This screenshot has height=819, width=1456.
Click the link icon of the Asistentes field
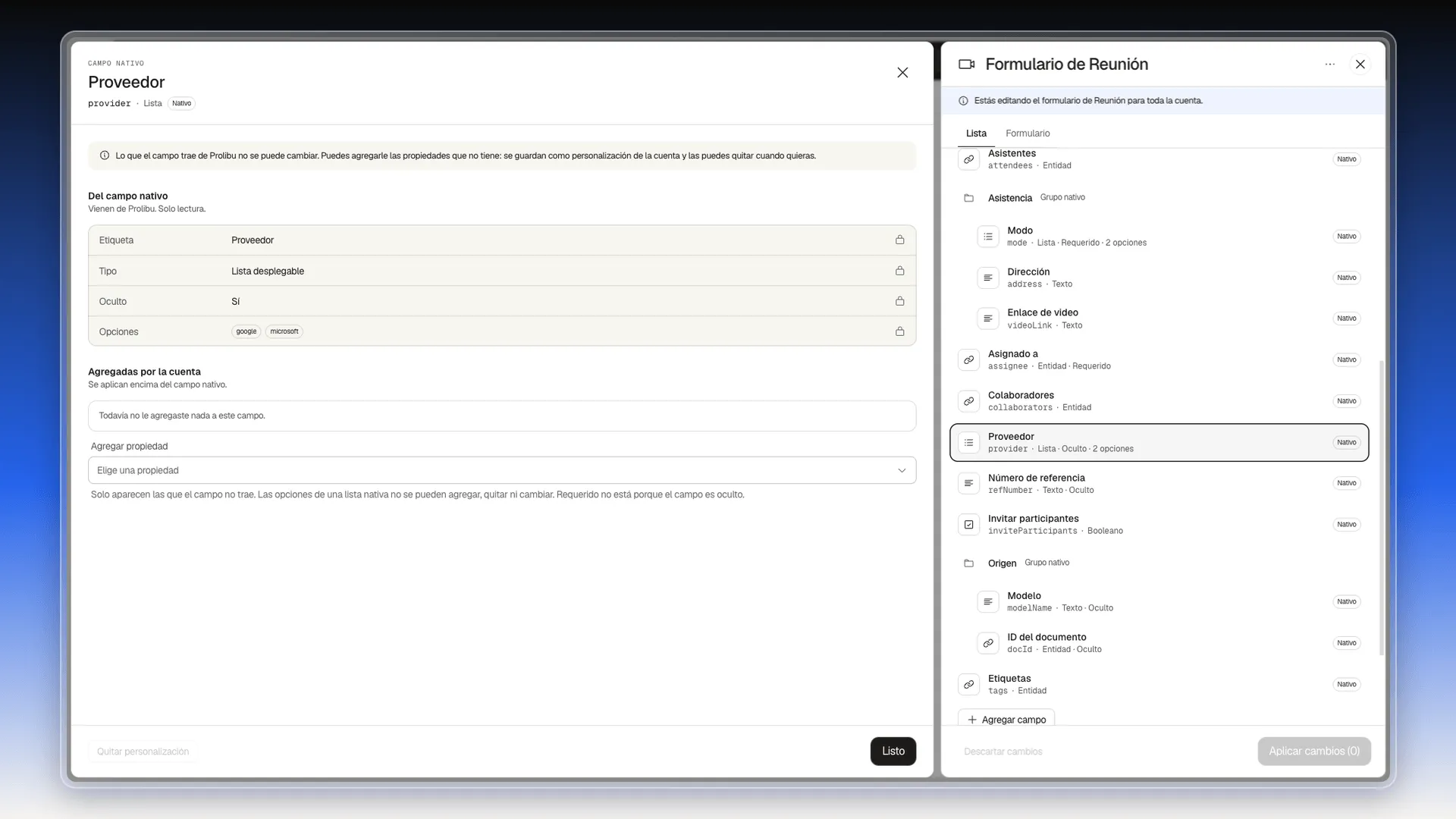pyautogui.click(x=968, y=159)
